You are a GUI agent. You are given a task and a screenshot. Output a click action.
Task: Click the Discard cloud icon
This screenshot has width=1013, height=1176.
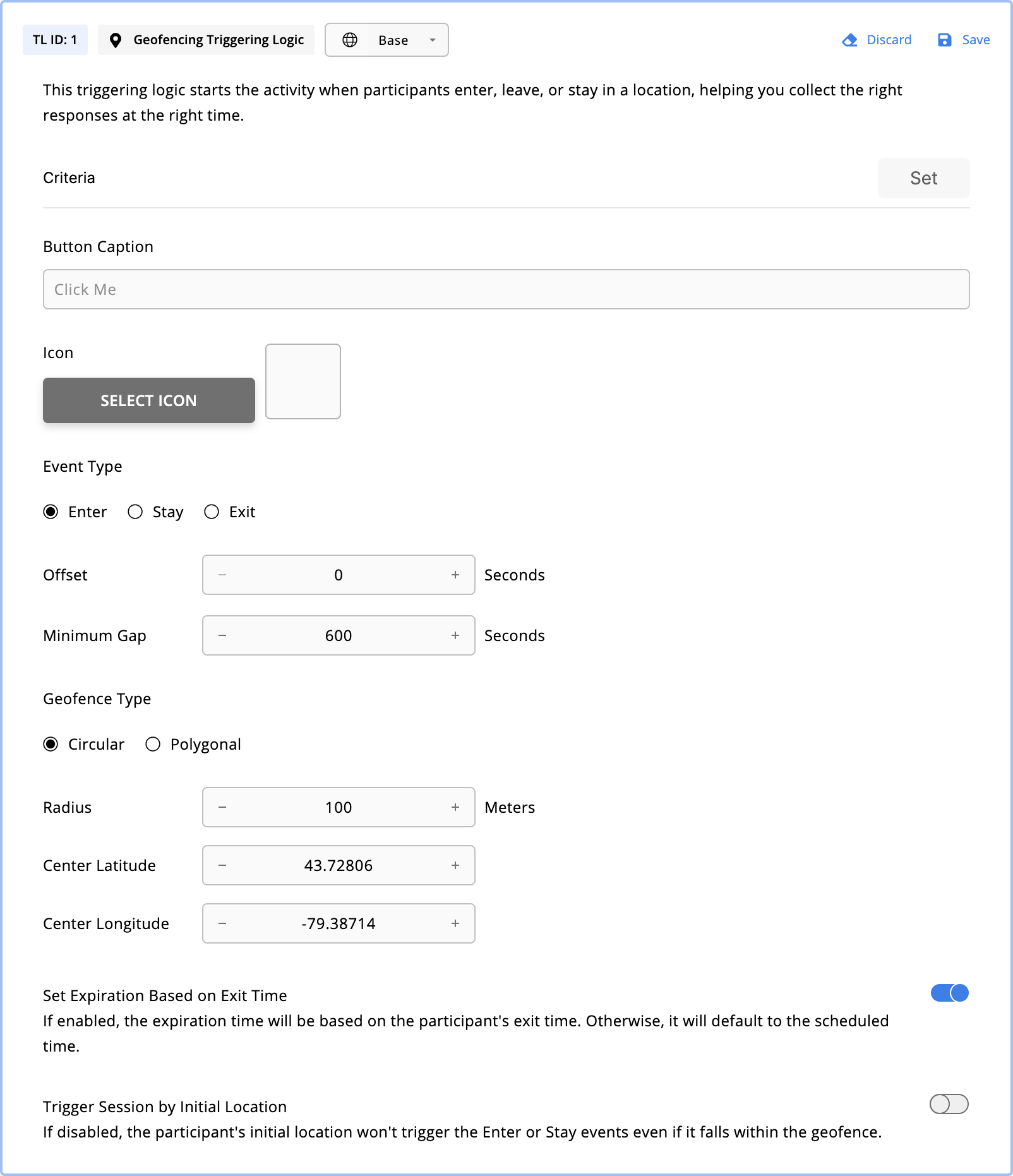coord(848,39)
